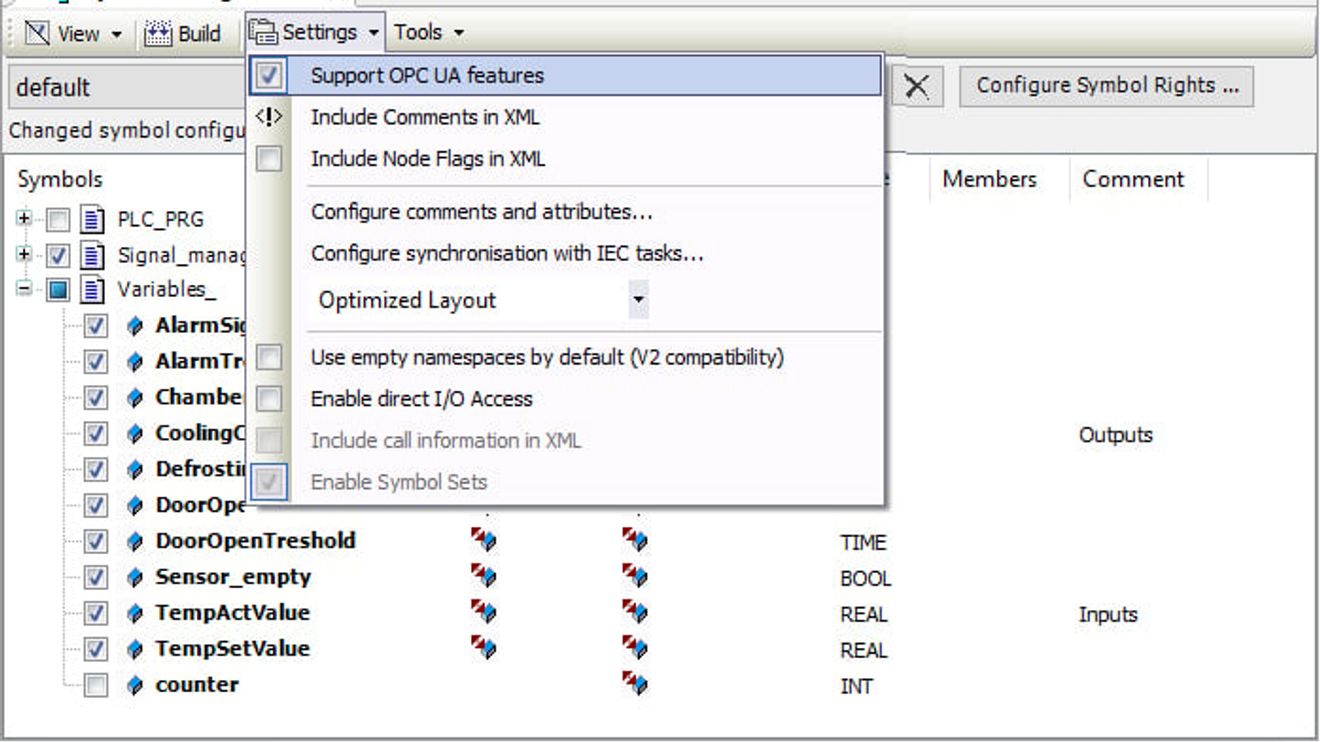This screenshot has height=742, width=1320.
Task: Click first access rights icon for DoorOpenTreshold
Action: click(x=484, y=540)
